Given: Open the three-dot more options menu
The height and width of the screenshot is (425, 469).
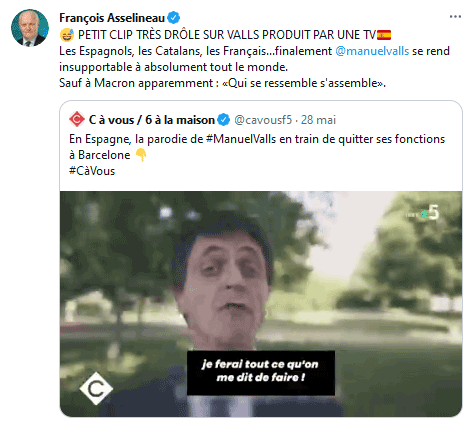Looking at the screenshot, I should (x=455, y=16).
